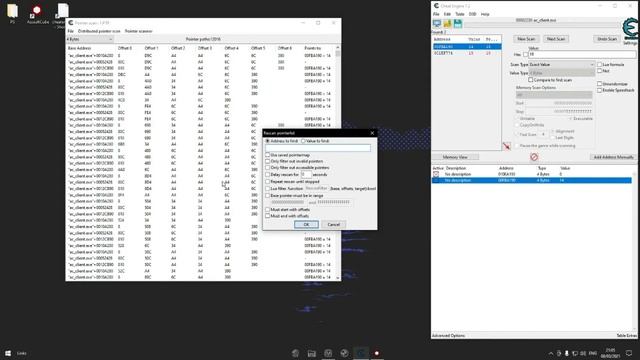Viewport: 640px width, 360px height.
Task: Open the process list computer icon in Cheat Engine
Action: point(437,24)
